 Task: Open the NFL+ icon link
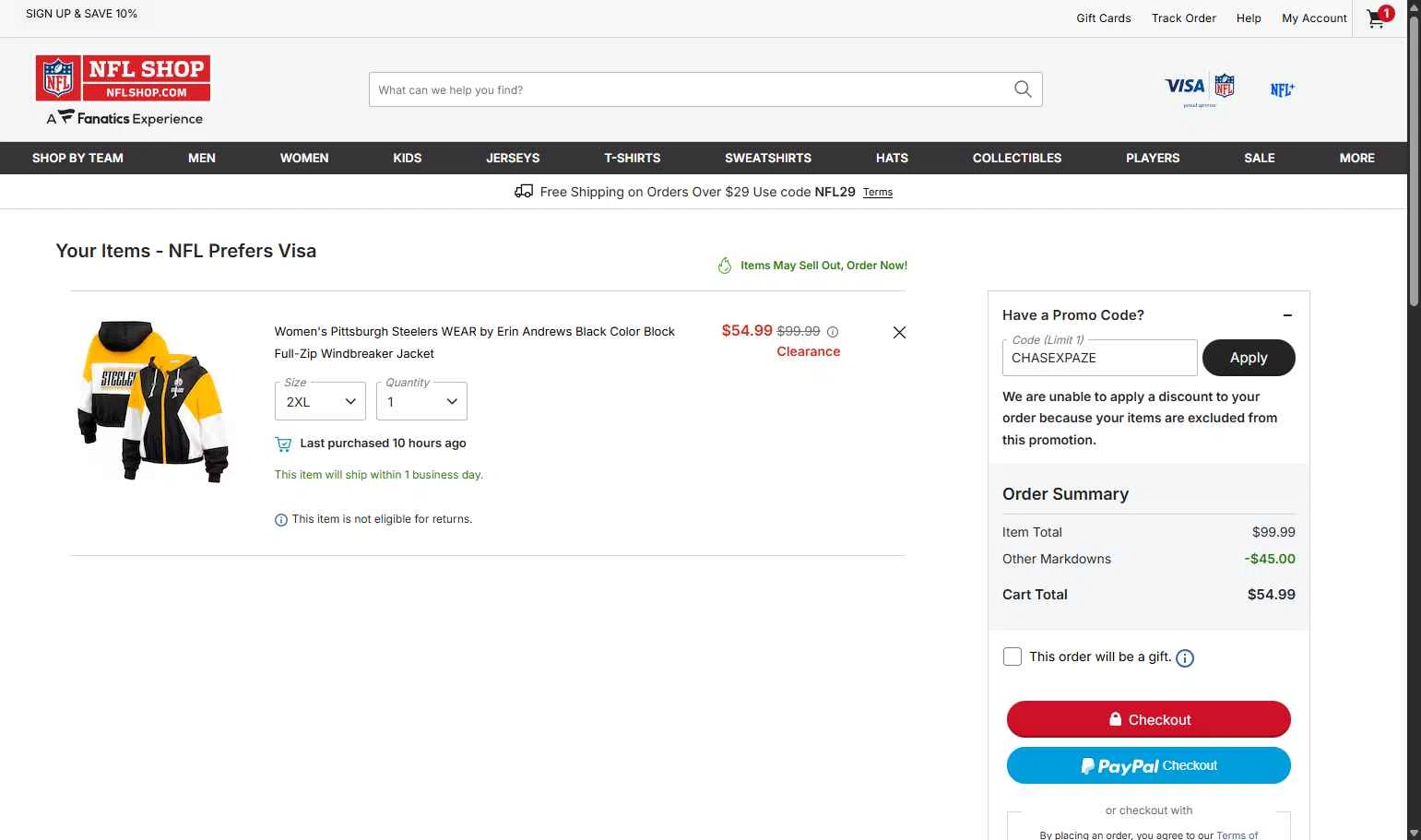click(x=1282, y=89)
